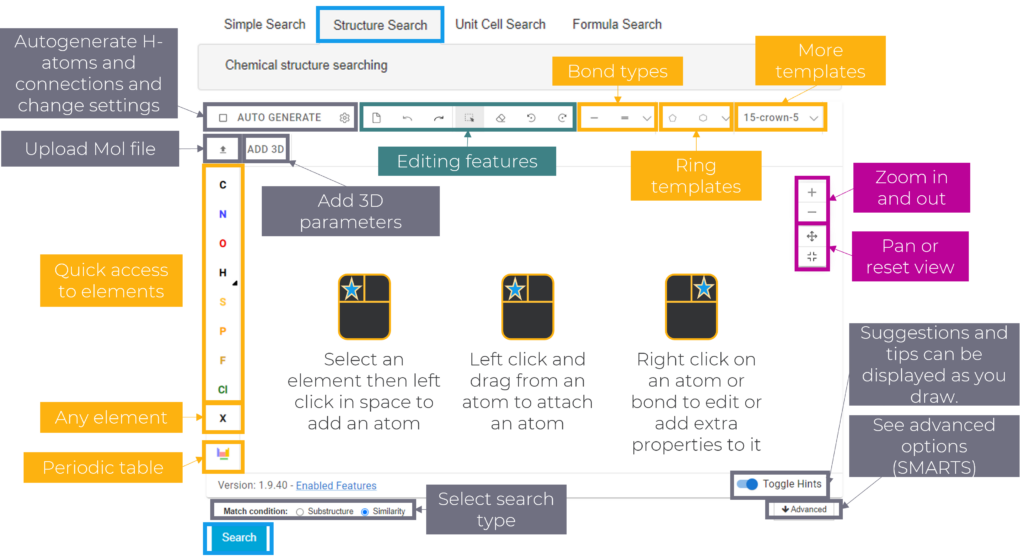The height and width of the screenshot is (558, 1024).
Task: Select the eraser tool
Action: pyautogui.click(x=501, y=118)
